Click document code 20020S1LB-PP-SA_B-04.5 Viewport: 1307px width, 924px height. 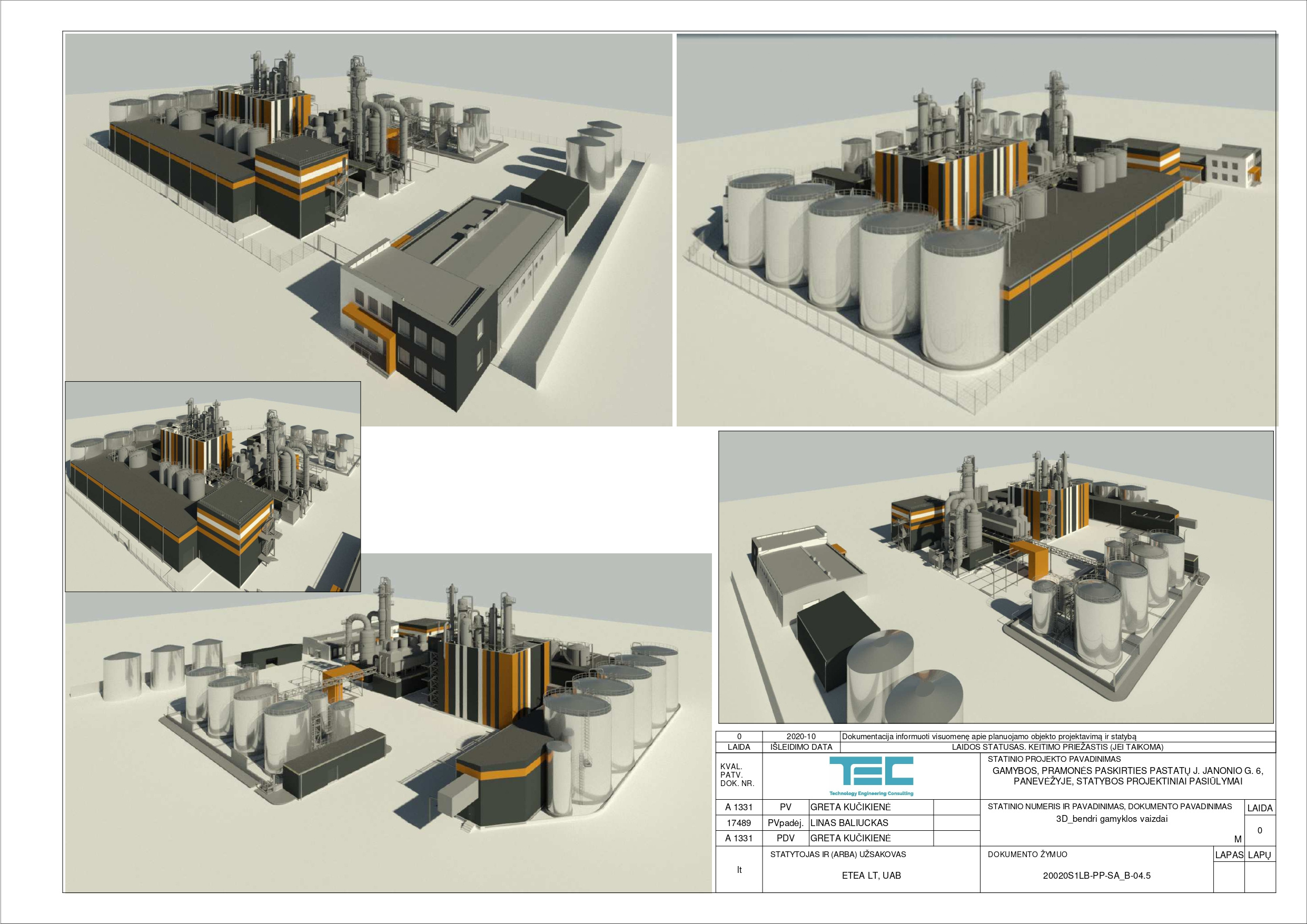click(x=1096, y=876)
